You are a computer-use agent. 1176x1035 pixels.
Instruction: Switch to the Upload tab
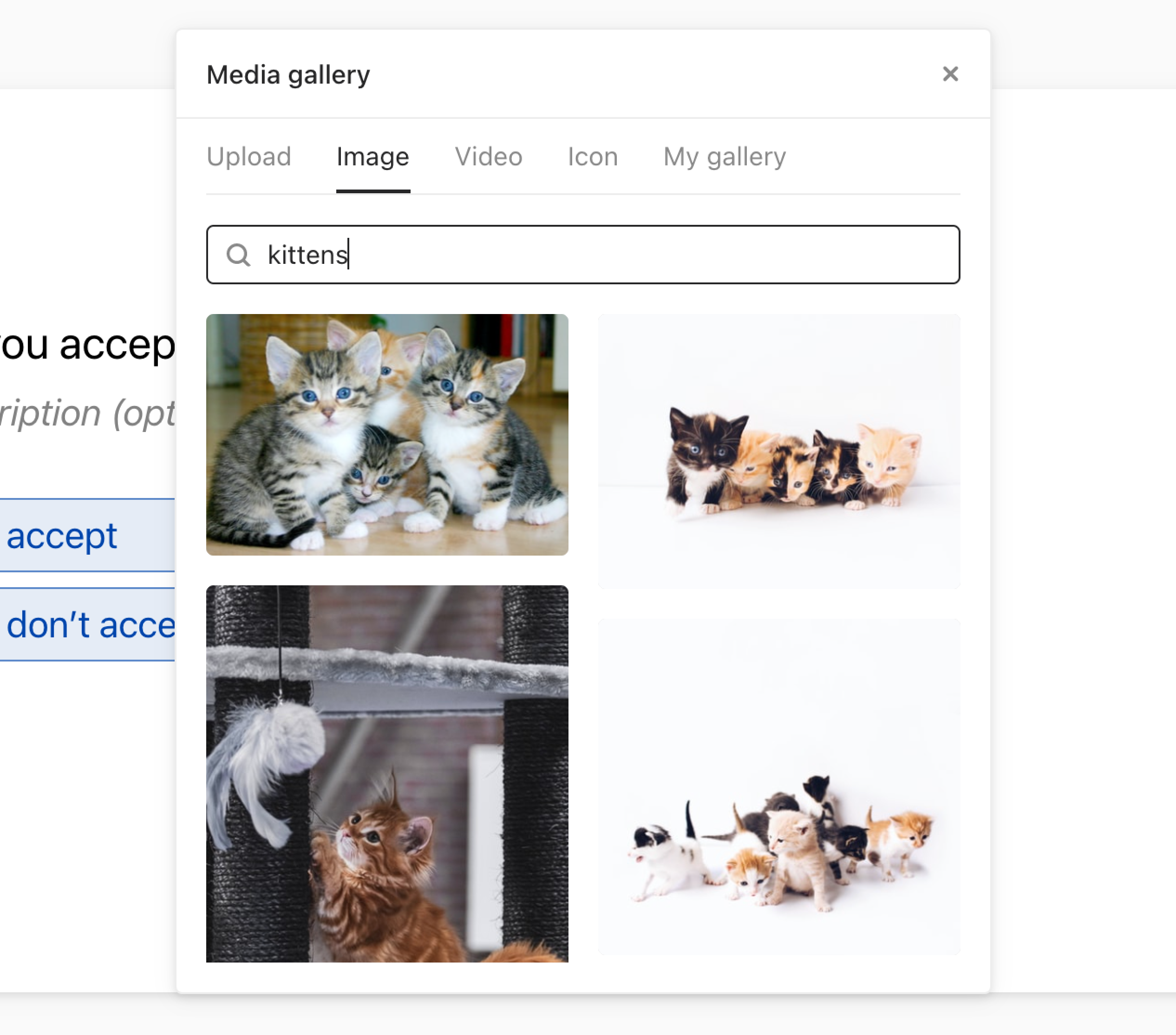[248, 157]
